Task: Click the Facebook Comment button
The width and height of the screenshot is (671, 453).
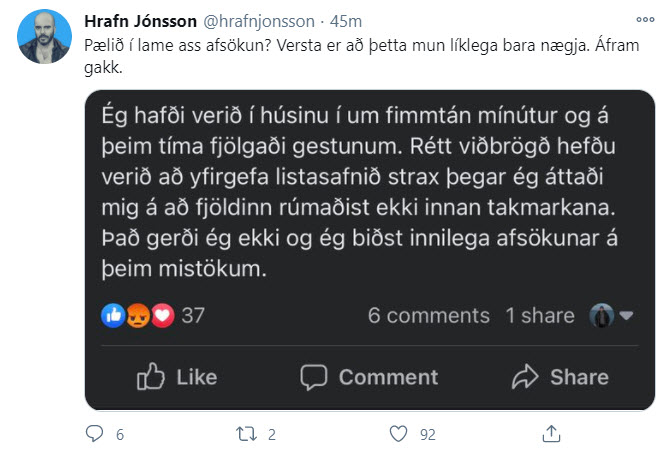Action: (369, 377)
